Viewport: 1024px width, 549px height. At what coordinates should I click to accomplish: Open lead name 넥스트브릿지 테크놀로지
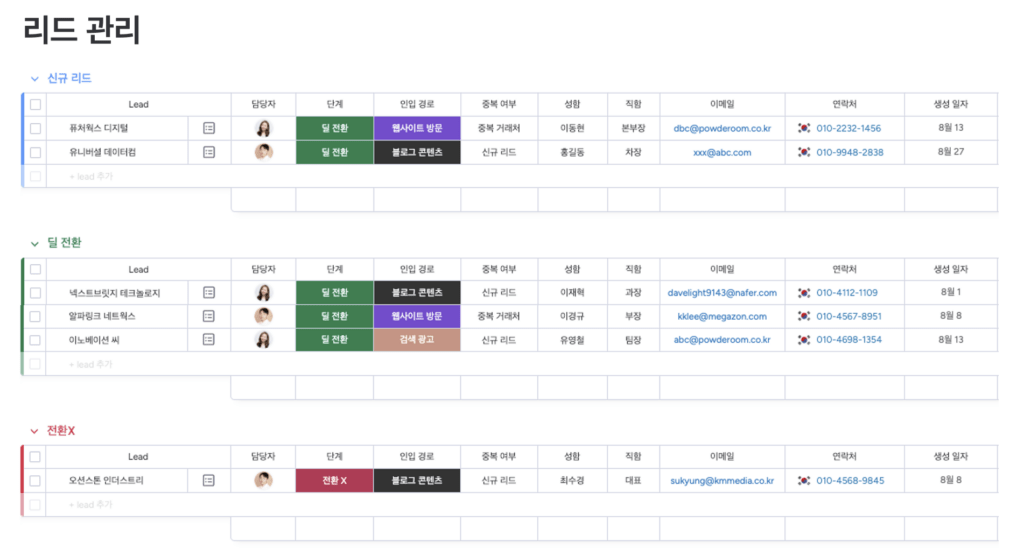click(x=114, y=293)
